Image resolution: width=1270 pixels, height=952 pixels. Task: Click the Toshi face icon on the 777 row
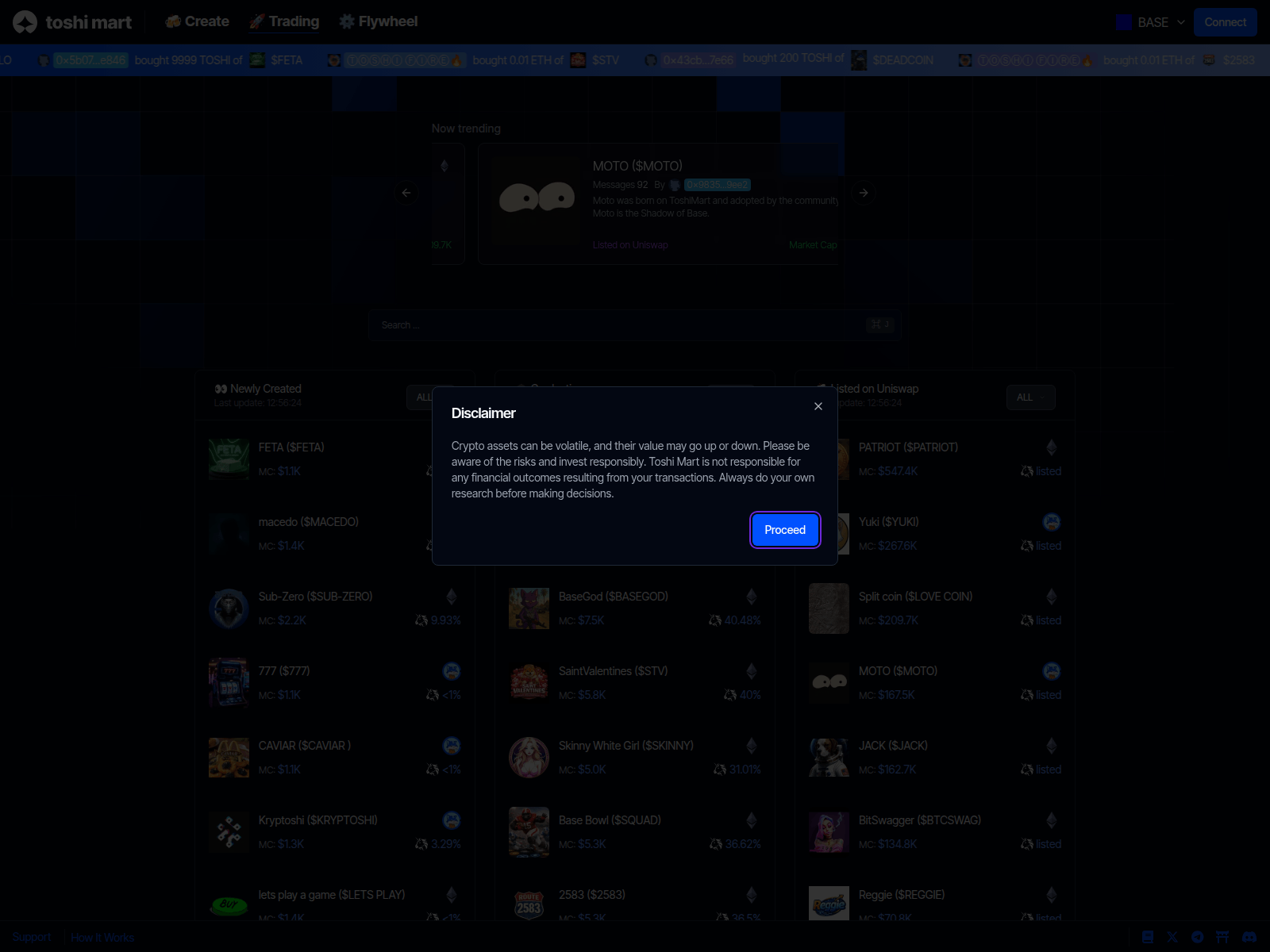(x=452, y=671)
